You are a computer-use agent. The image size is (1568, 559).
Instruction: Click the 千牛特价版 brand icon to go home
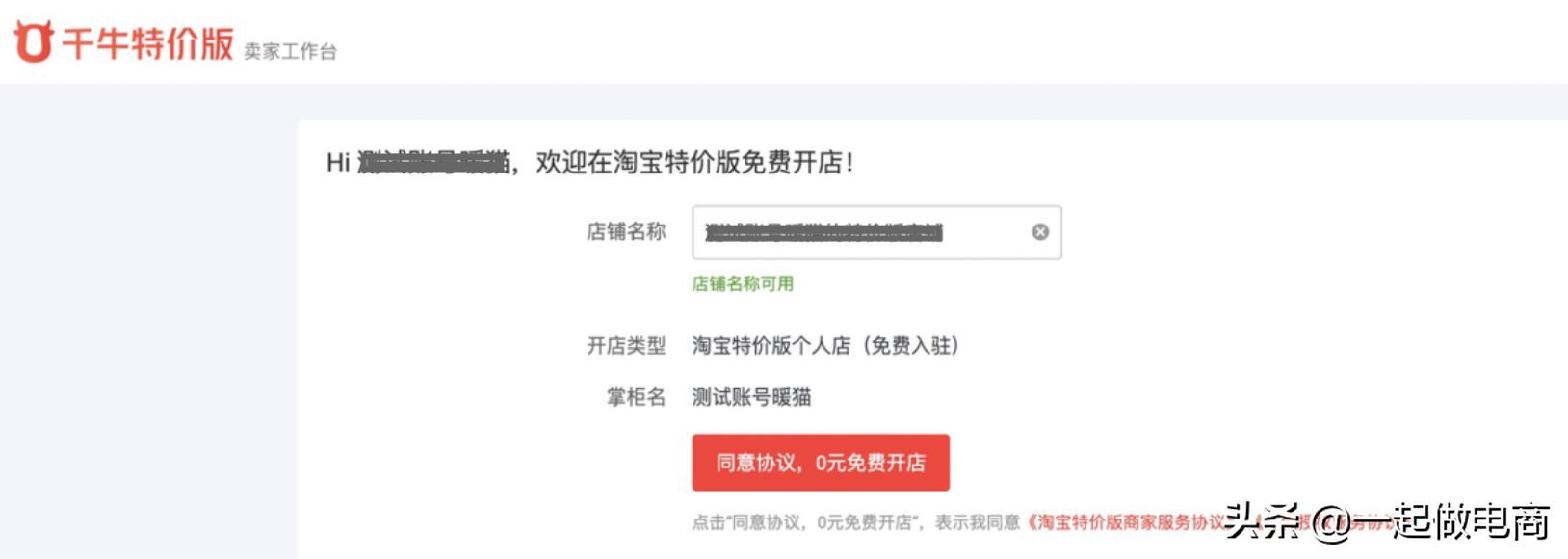pyautogui.click(x=32, y=40)
